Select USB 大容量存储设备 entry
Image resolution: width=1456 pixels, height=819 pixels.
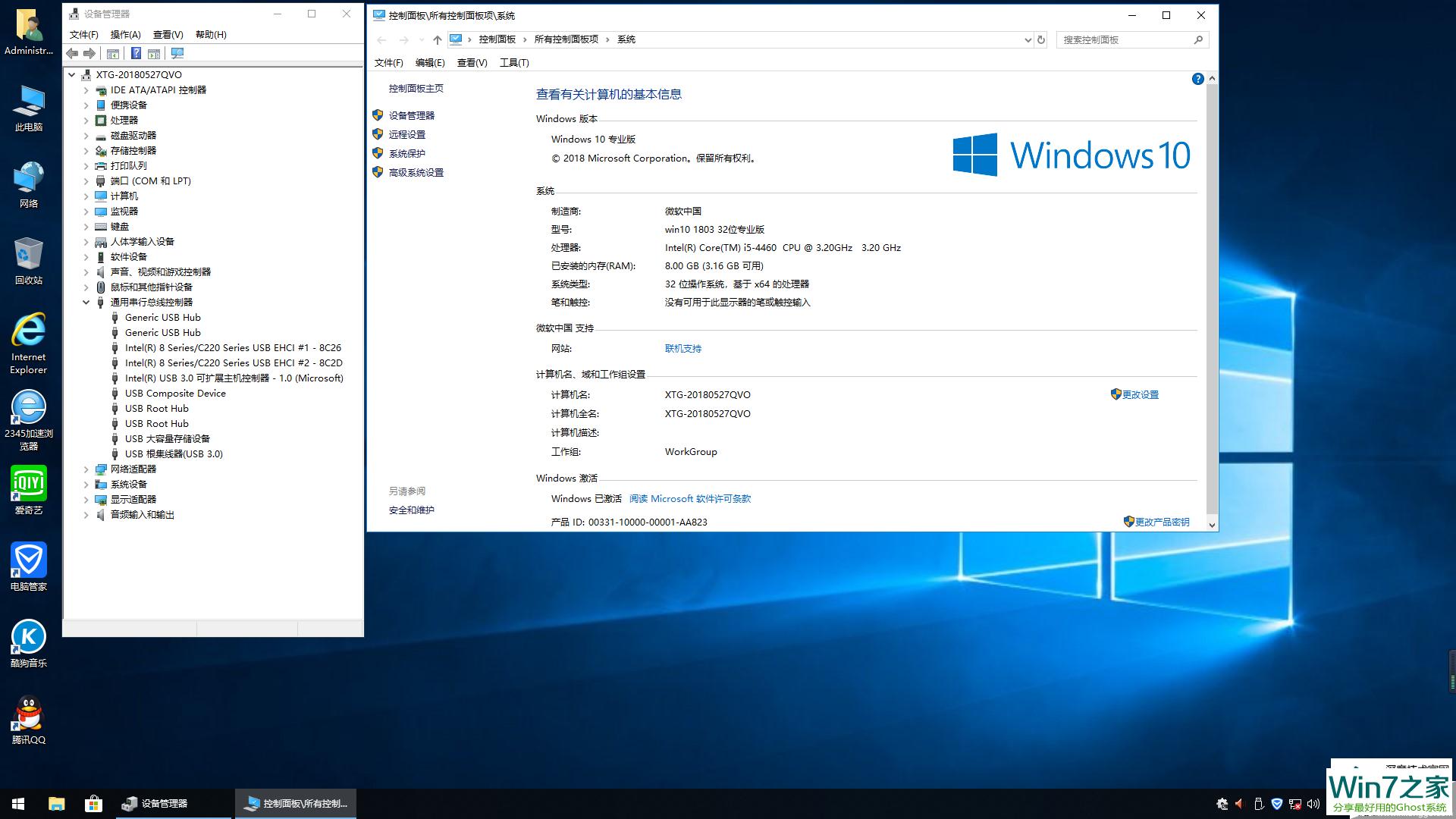click(168, 439)
